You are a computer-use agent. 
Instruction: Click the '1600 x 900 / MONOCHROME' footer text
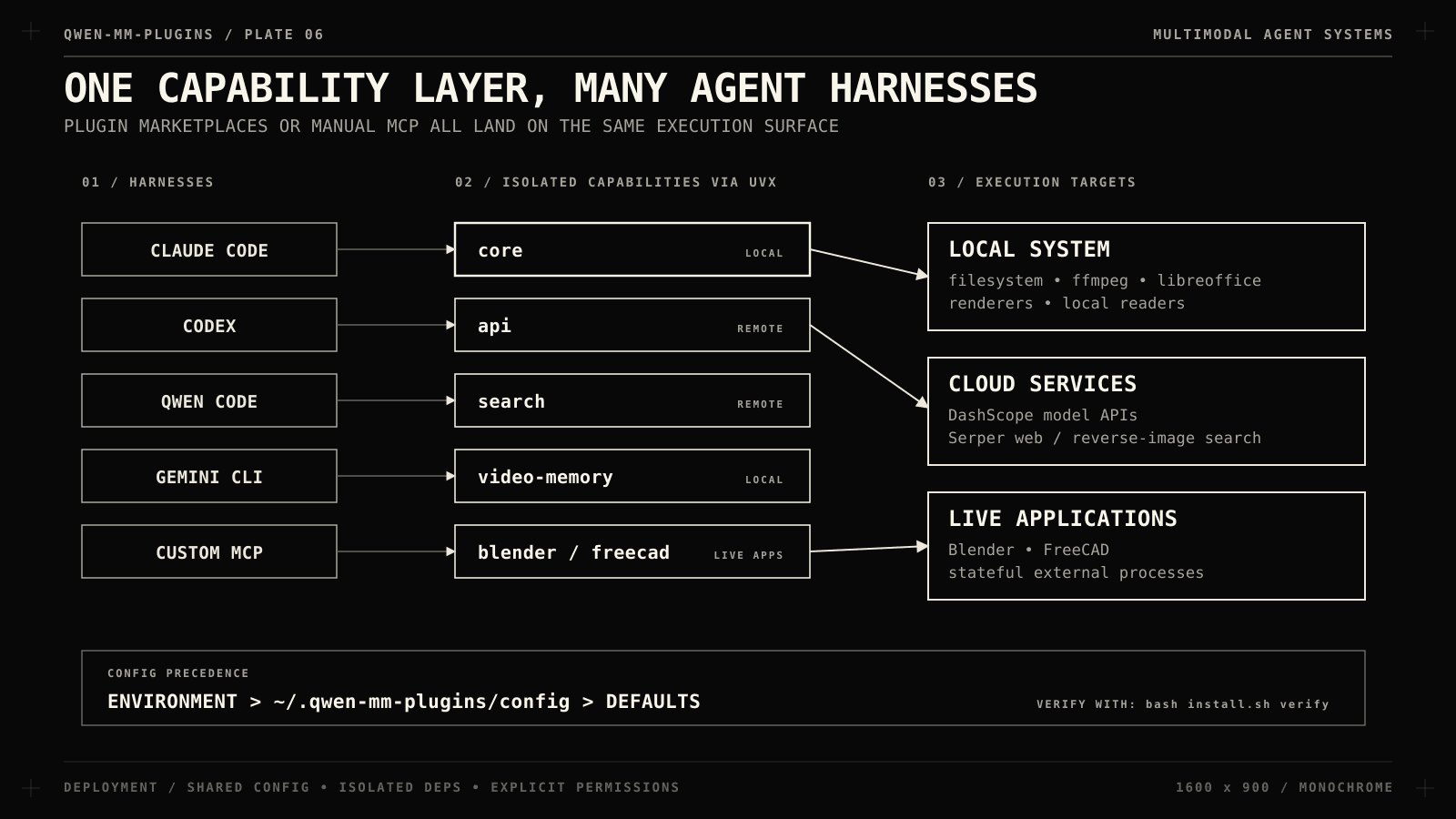point(1284,787)
